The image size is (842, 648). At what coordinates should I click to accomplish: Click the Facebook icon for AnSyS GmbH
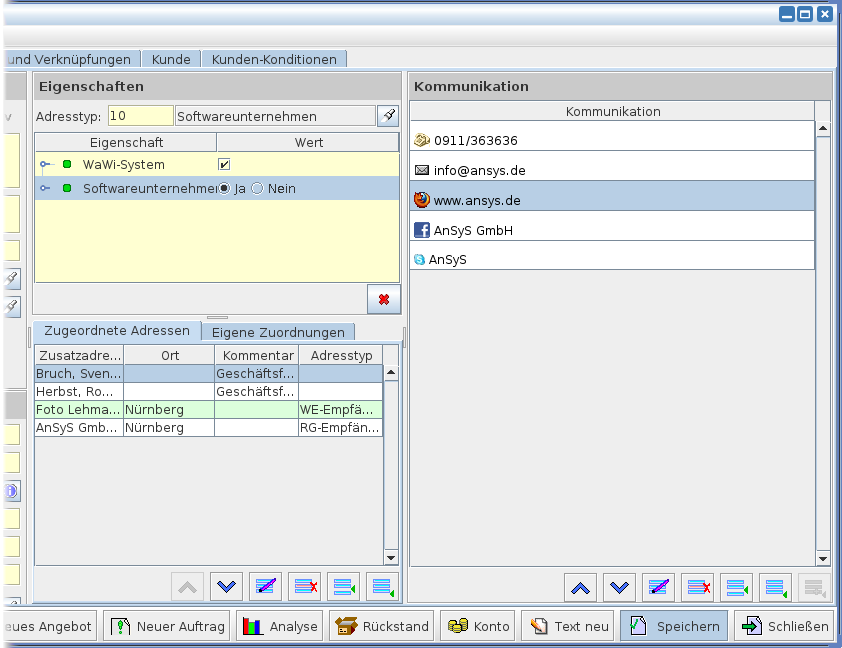pyautogui.click(x=422, y=230)
